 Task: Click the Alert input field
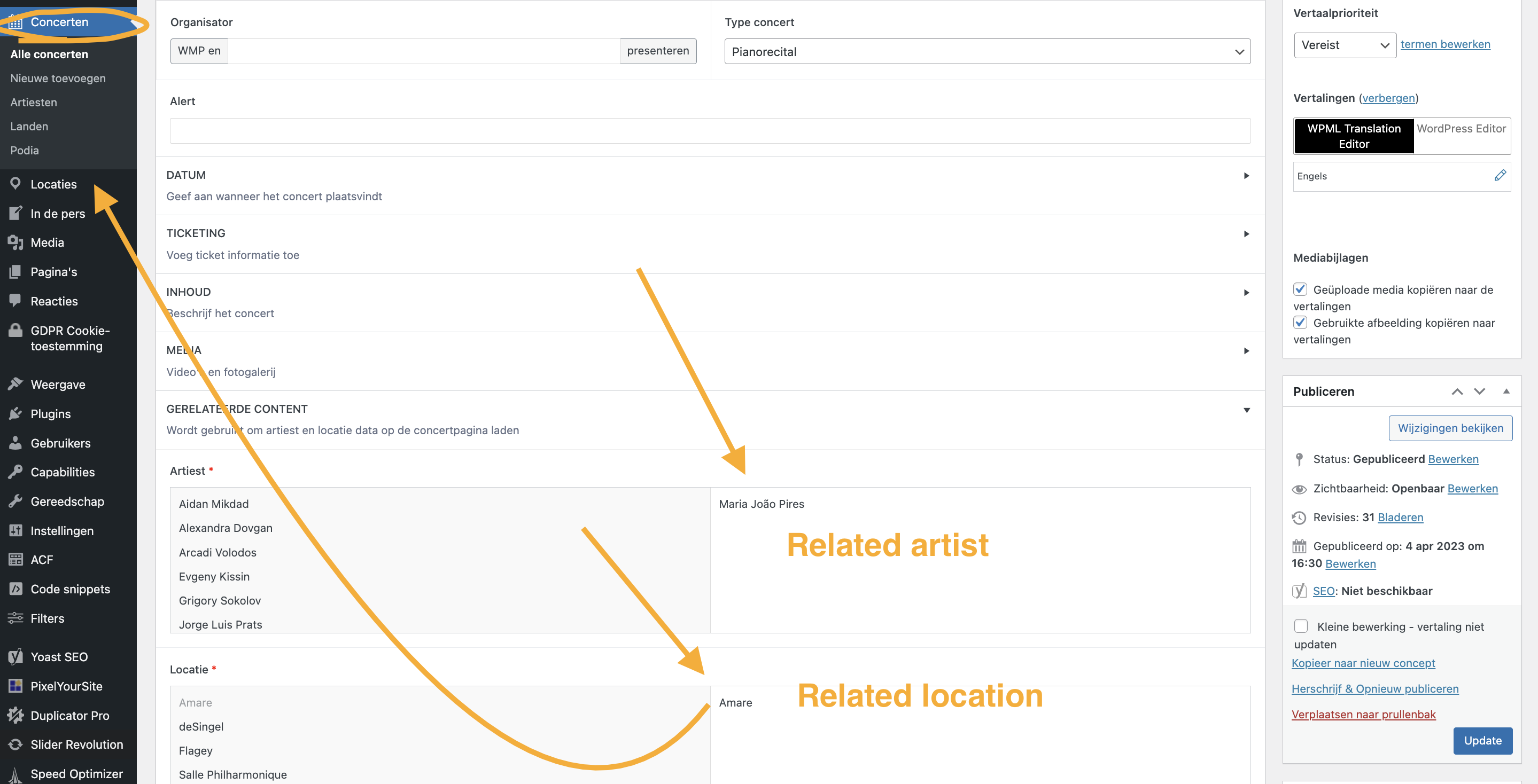click(710, 131)
